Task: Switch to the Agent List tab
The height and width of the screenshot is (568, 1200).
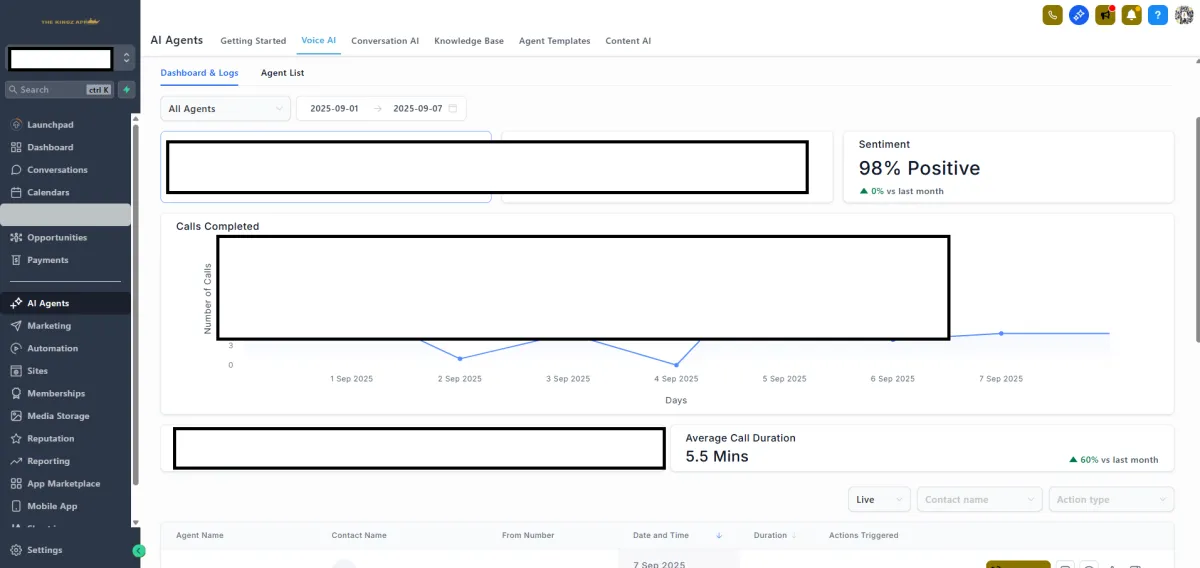Action: (282, 73)
